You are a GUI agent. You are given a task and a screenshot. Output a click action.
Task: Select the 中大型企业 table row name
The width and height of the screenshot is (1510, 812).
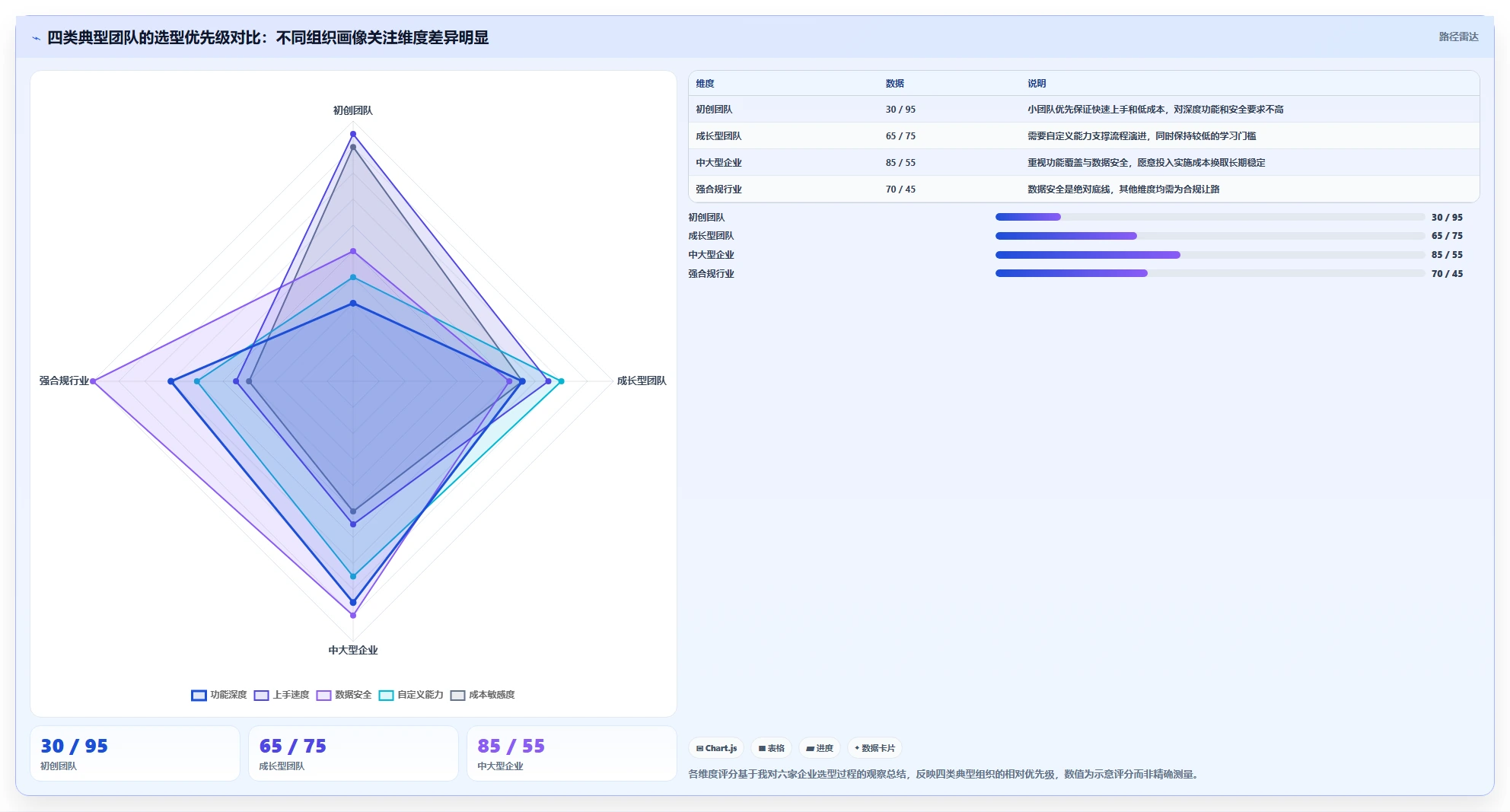[x=718, y=163]
